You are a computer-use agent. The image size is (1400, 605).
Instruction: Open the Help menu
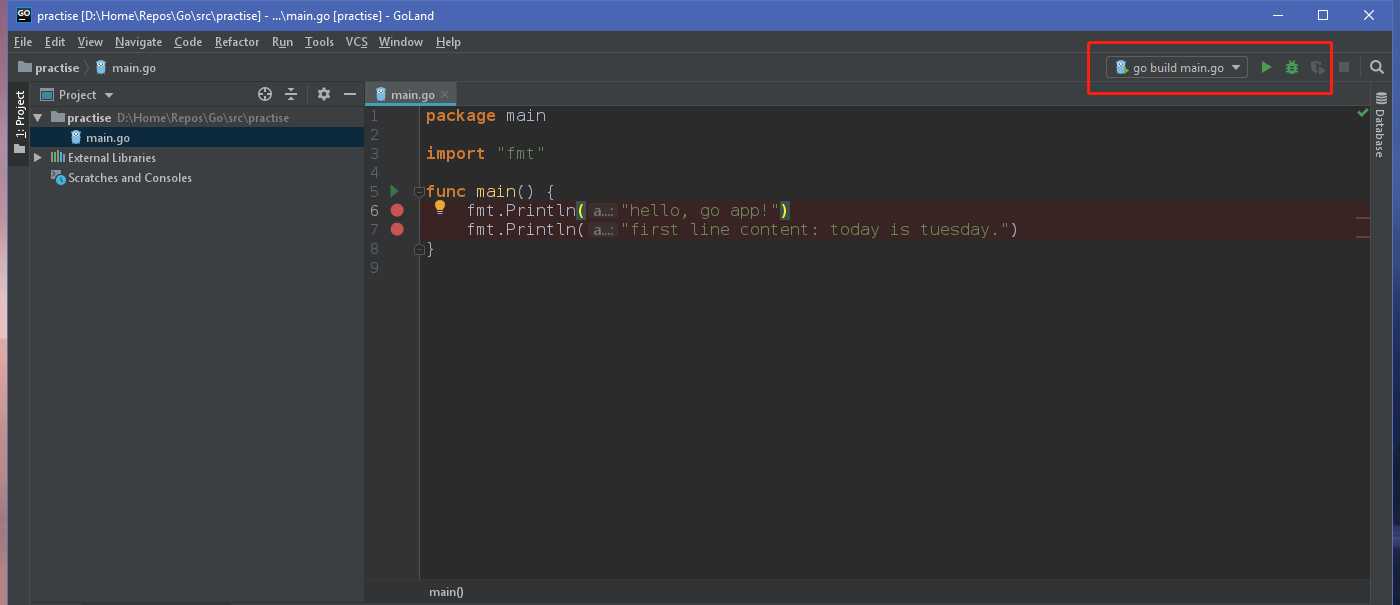pos(448,42)
